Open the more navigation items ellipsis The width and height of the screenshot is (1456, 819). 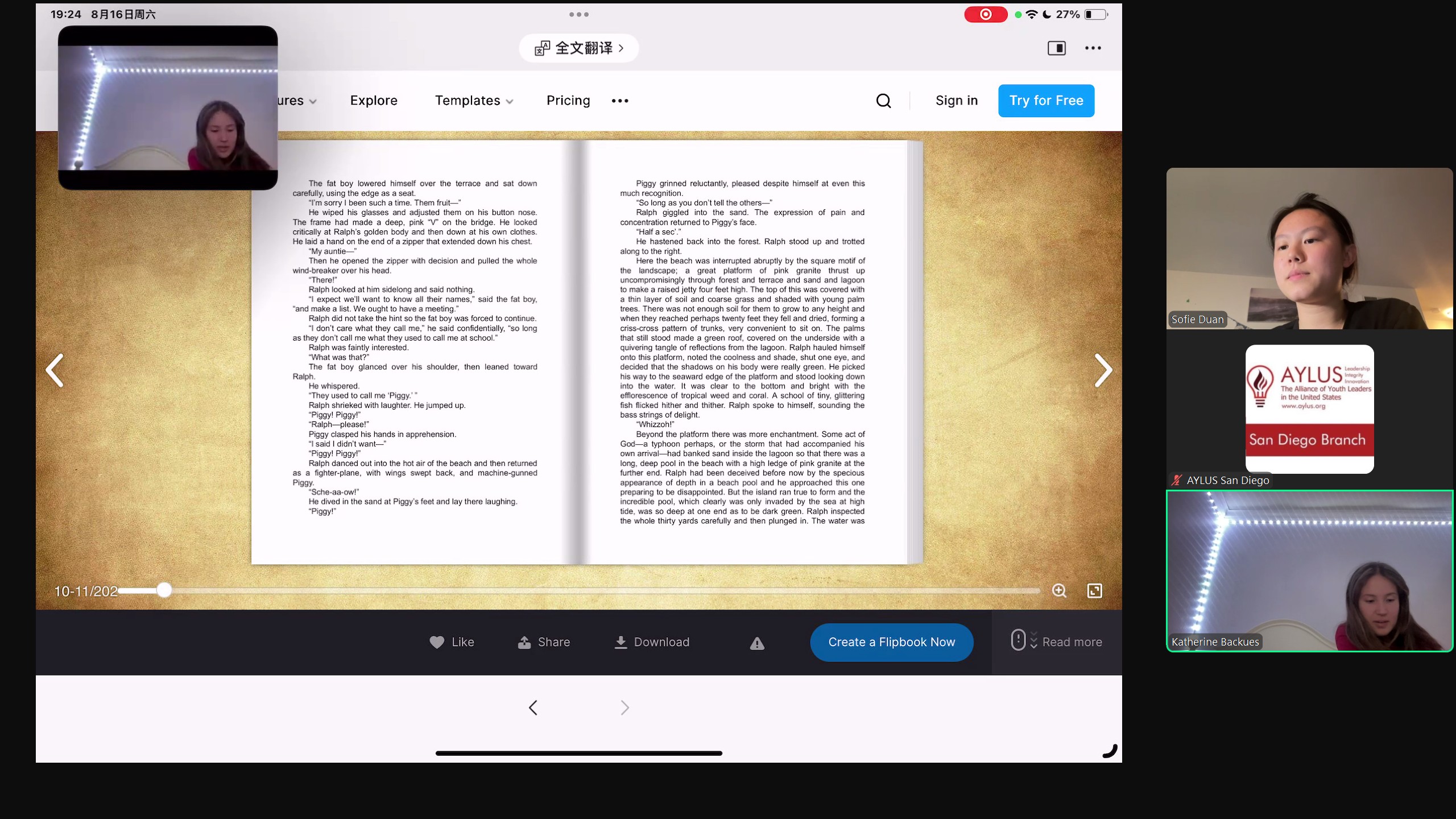pos(620,101)
